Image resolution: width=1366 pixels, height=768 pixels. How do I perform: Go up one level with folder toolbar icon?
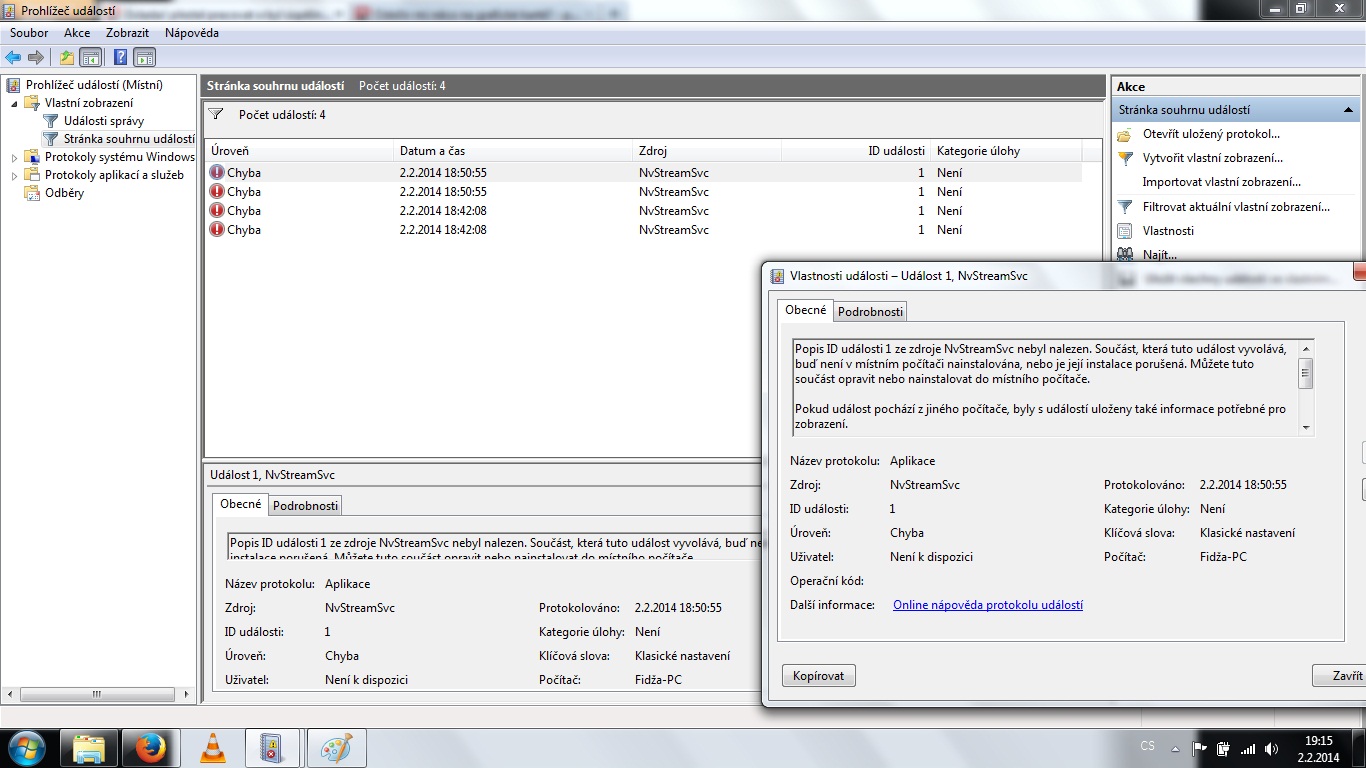tap(67, 57)
